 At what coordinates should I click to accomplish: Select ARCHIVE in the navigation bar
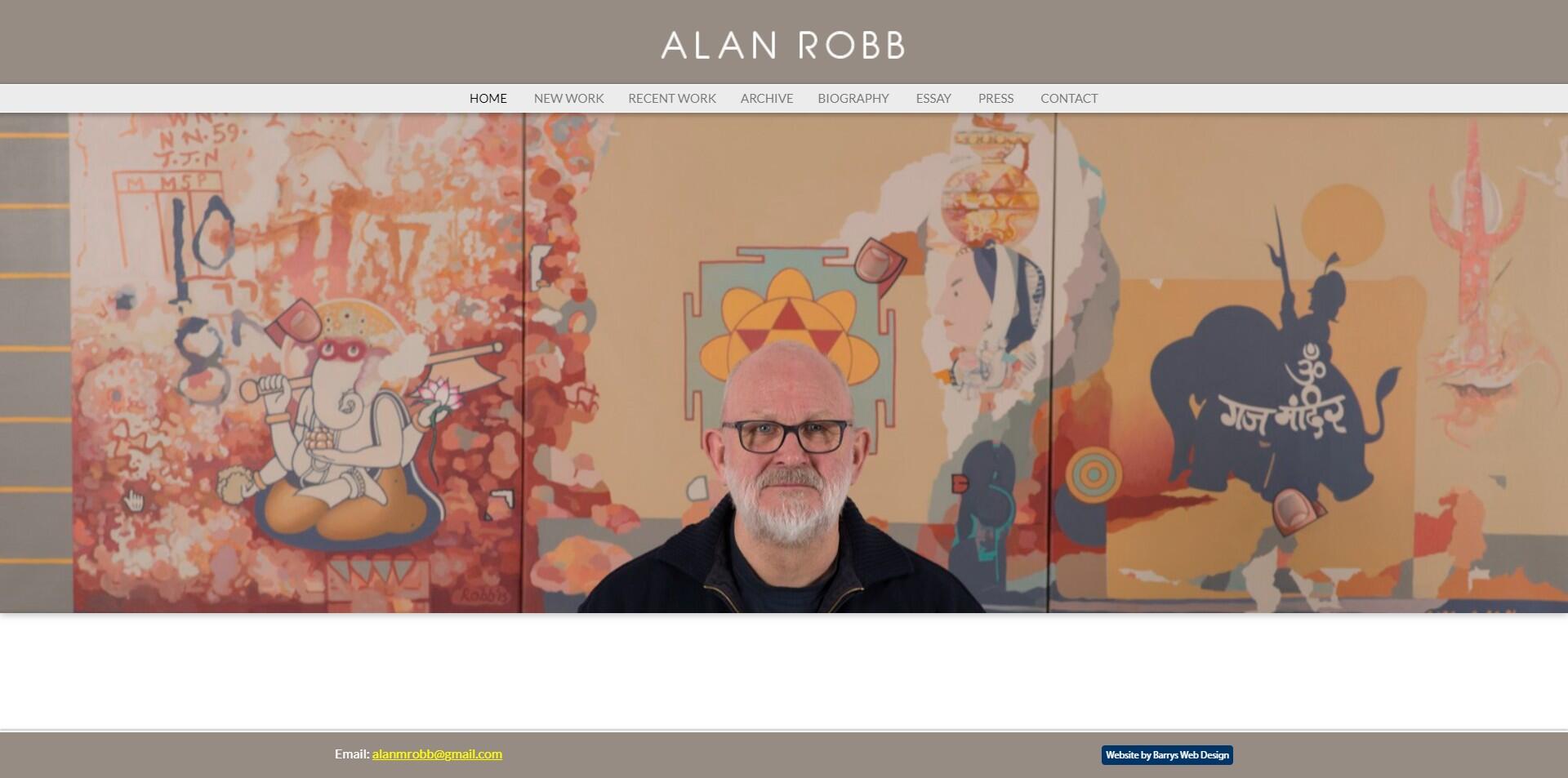point(766,98)
